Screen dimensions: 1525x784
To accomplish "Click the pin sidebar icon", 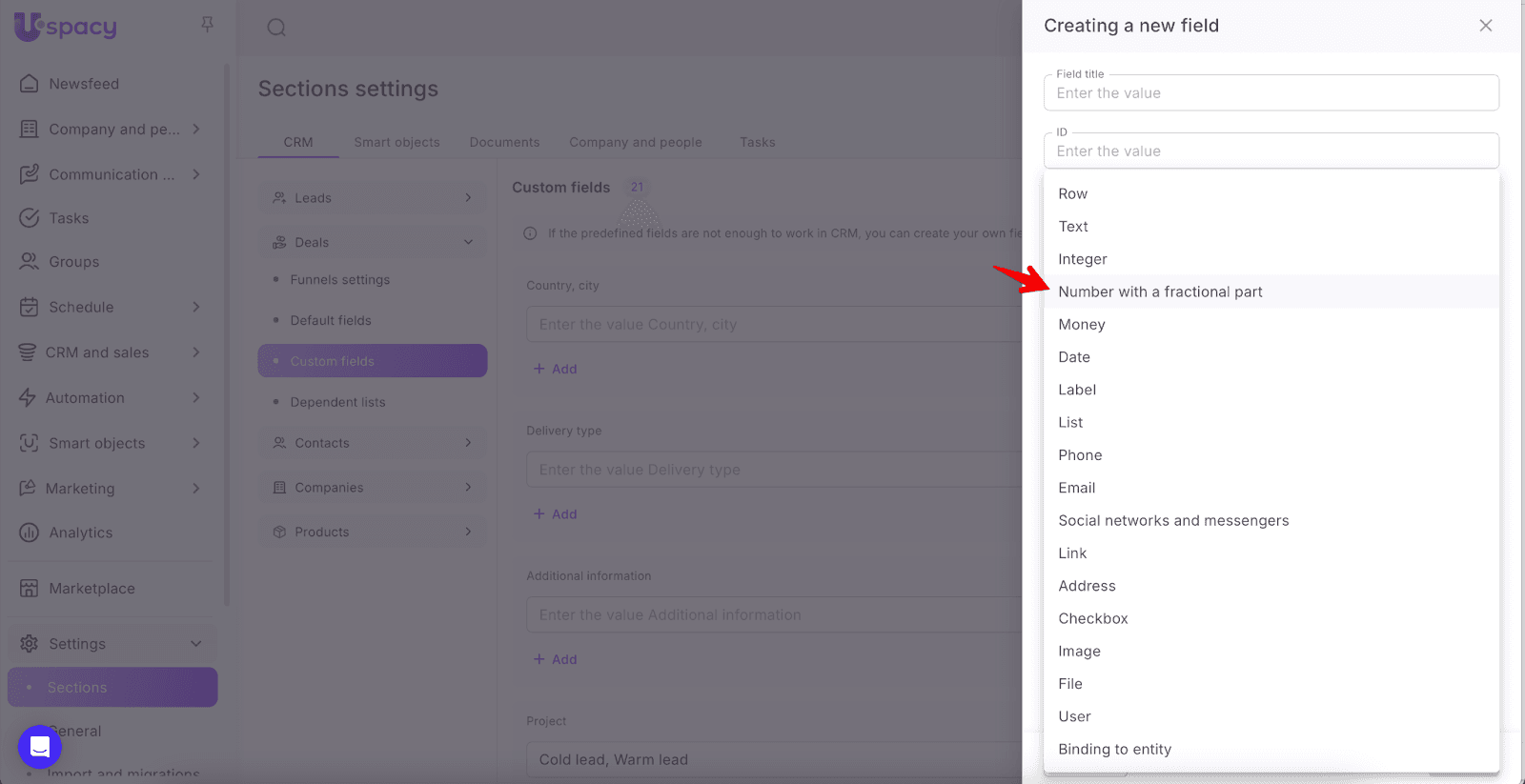I will (207, 25).
